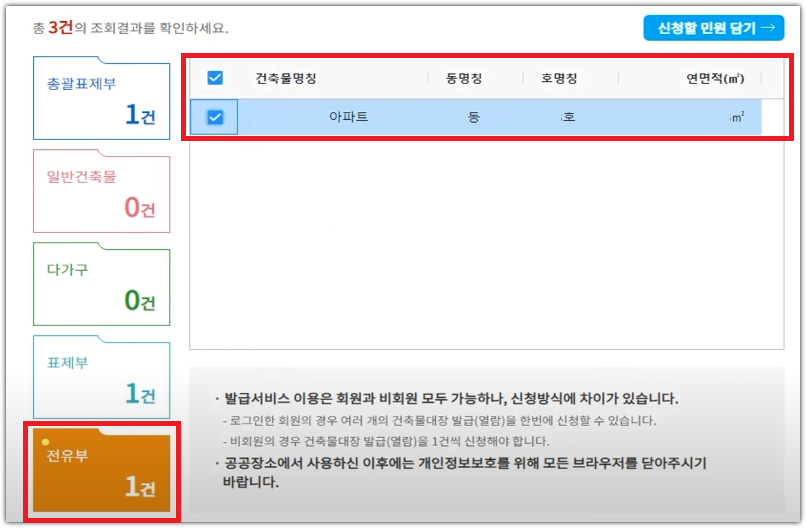The image size is (806, 528).
Task: Click the 연면적(㎡) column header
Action: (x=715, y=78)
